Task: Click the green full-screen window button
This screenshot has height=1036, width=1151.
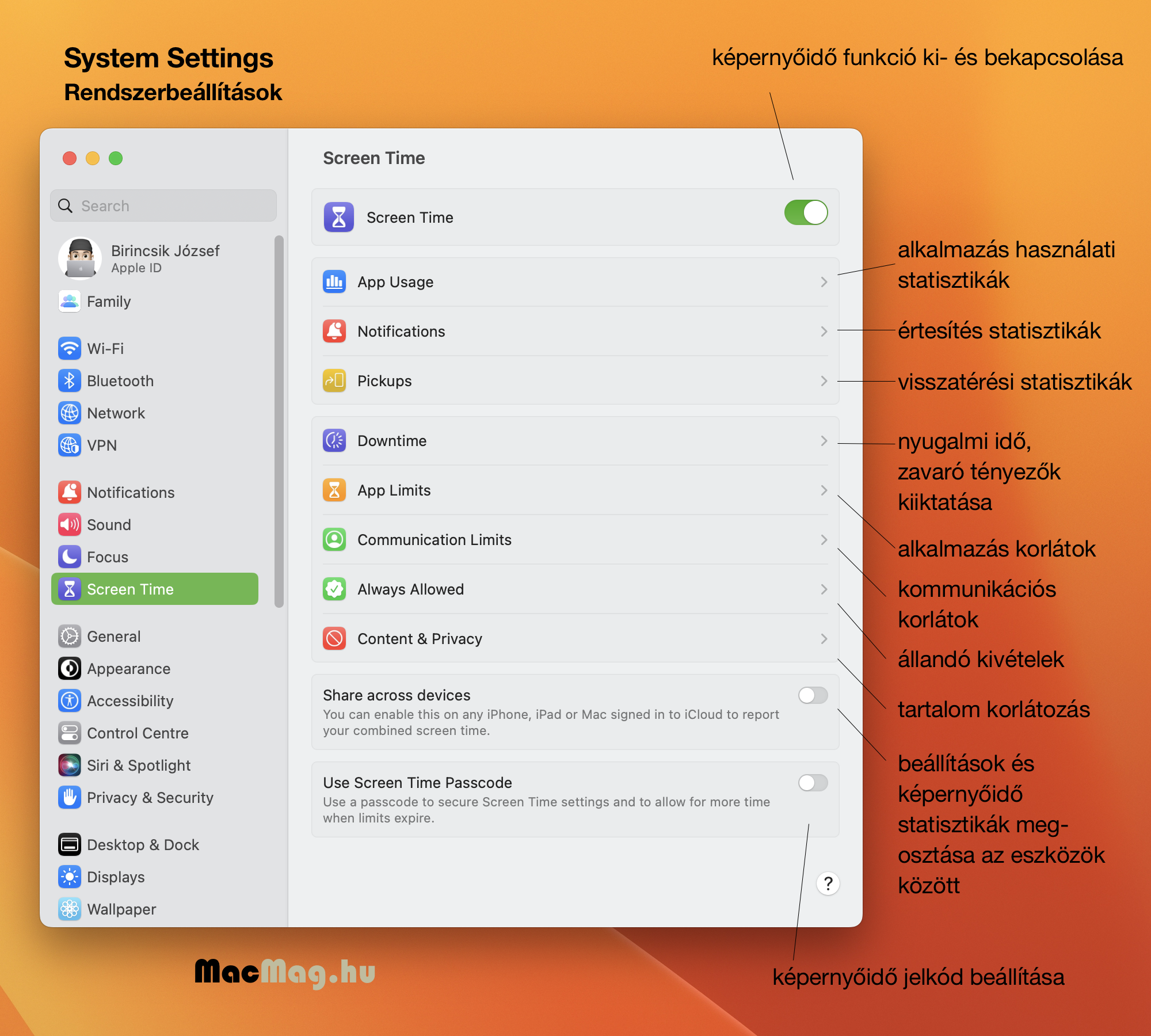Action: coord(116,158)
